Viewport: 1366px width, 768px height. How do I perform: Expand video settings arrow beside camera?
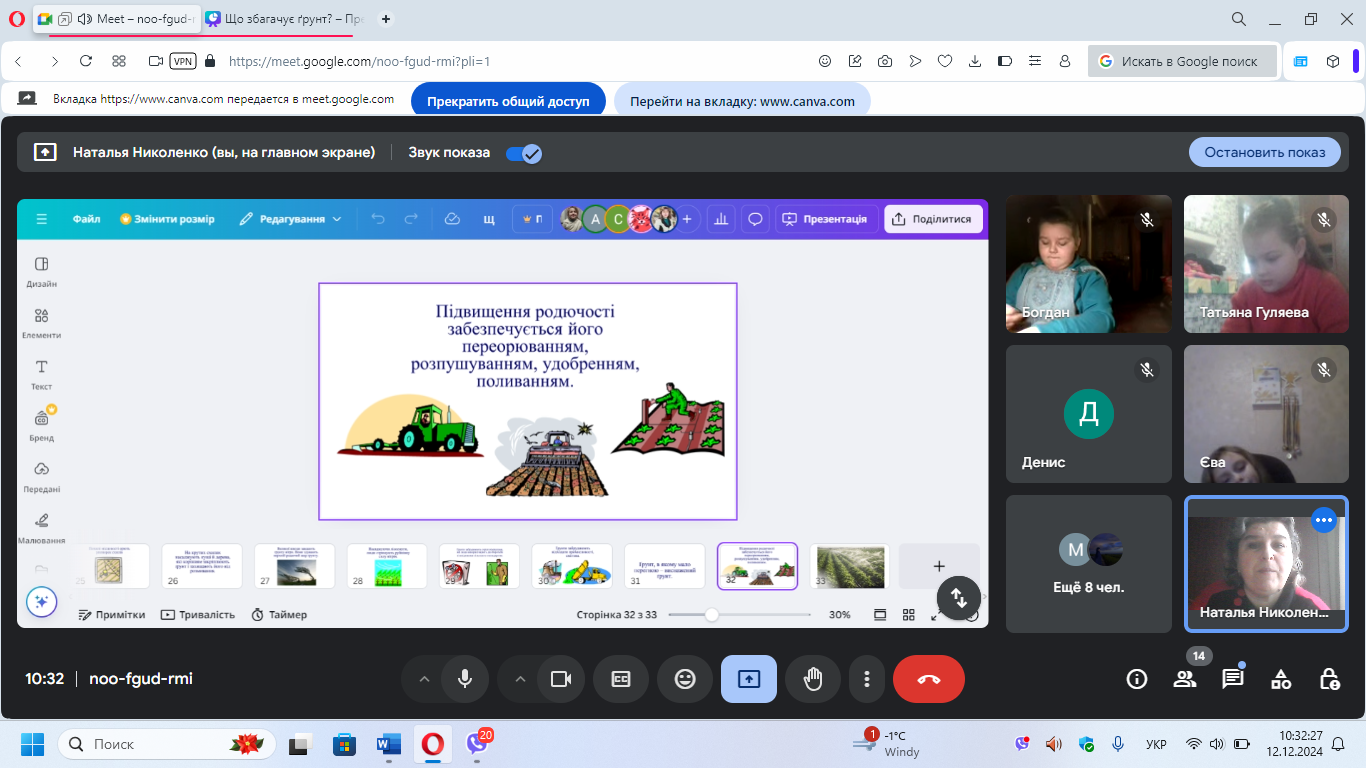tap(520, 679)
